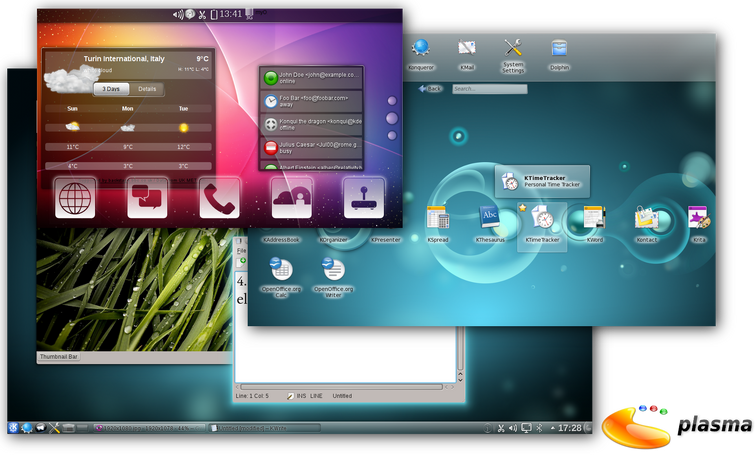The width and height of the screenshot is (755, 455).
Task: Select John Doe online contact
Action: pyautogui.click(x=312, y=78)
